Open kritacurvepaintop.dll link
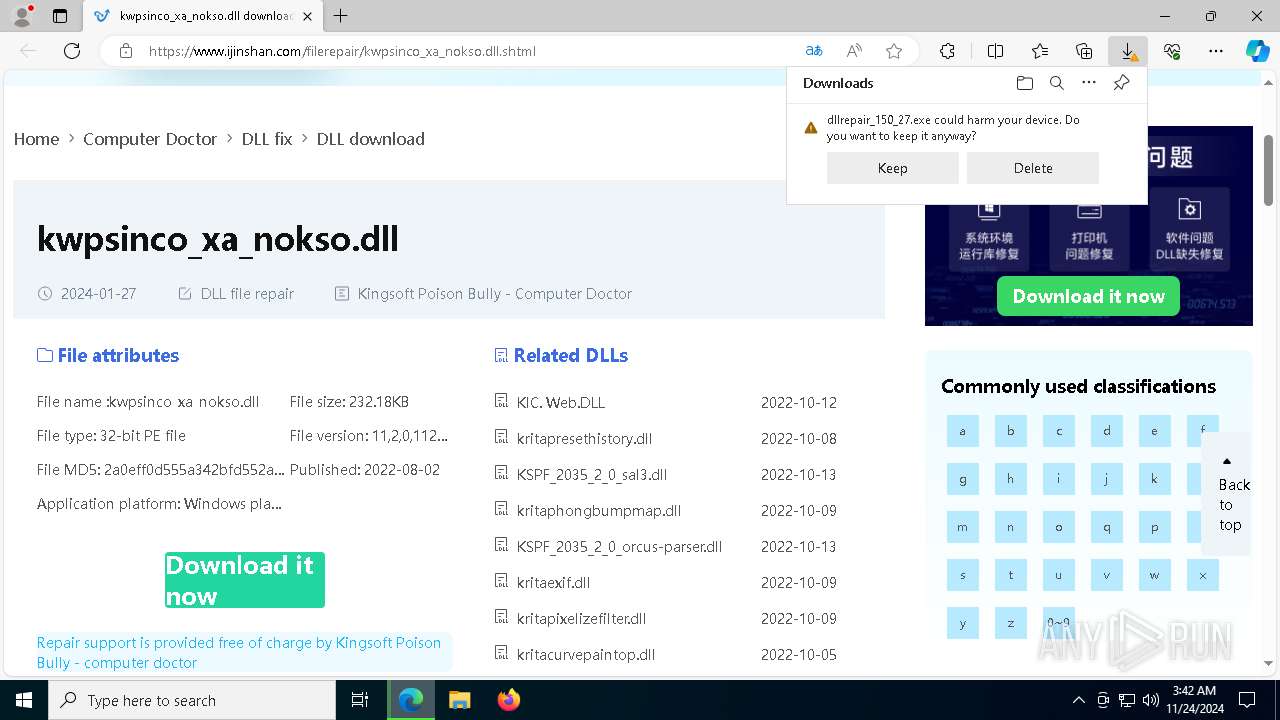 point(586,654)
